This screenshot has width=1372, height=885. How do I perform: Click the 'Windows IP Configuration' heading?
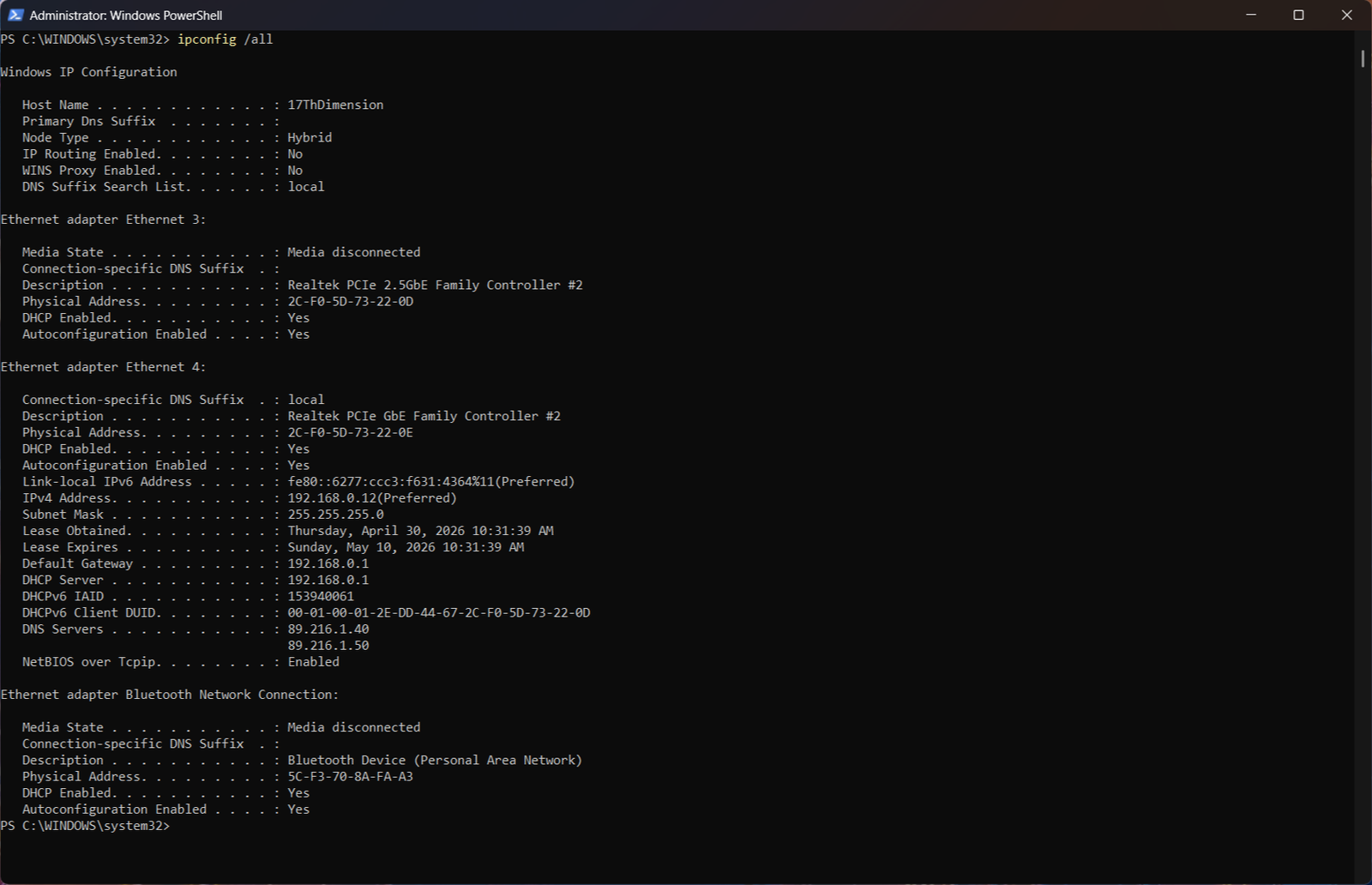point(89,72)
